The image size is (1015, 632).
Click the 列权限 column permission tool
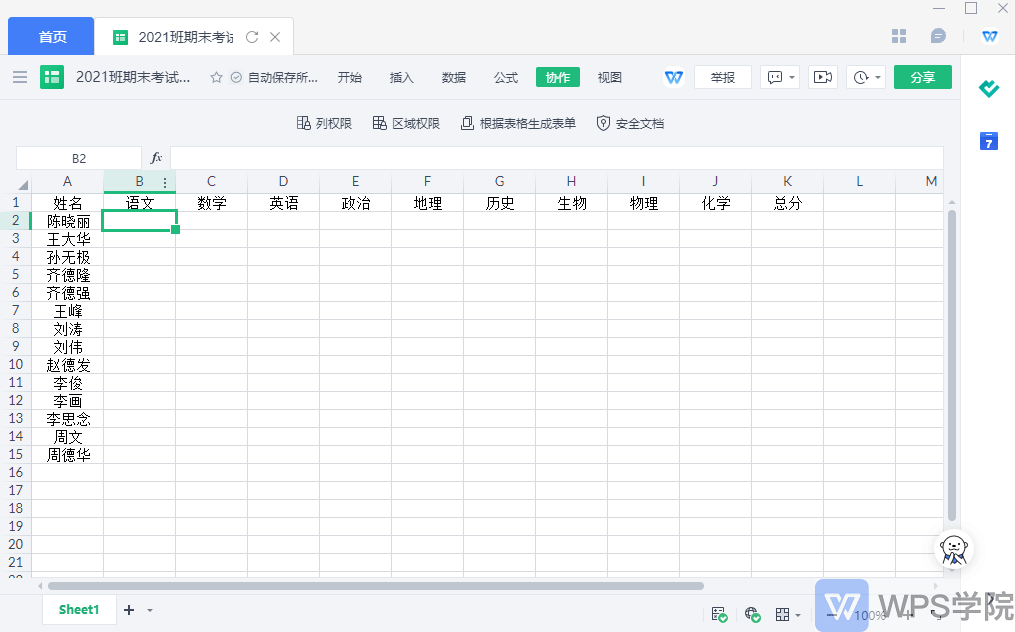click(324, 123)
